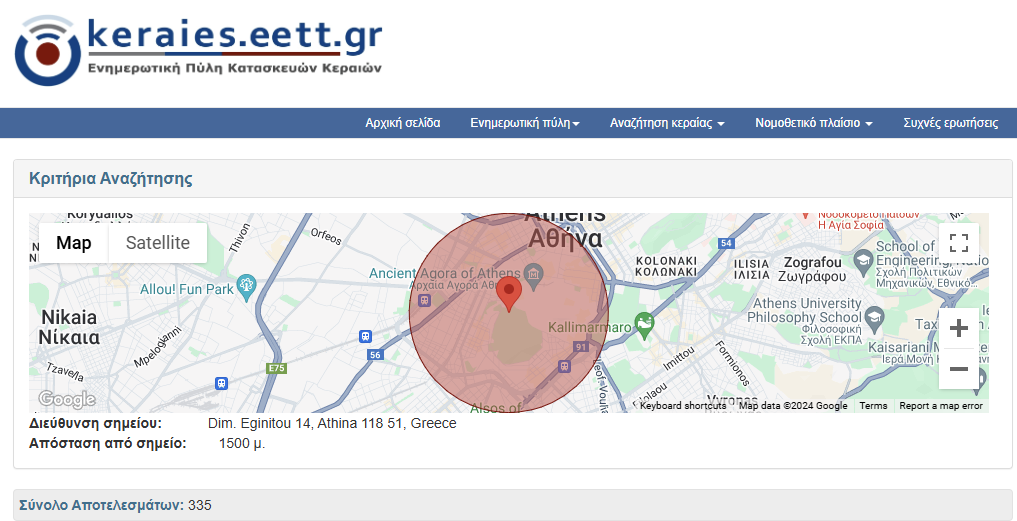1017x521 pixels.
Task: Click the Απόσταση από σημείο label
Action: point(108,443)
